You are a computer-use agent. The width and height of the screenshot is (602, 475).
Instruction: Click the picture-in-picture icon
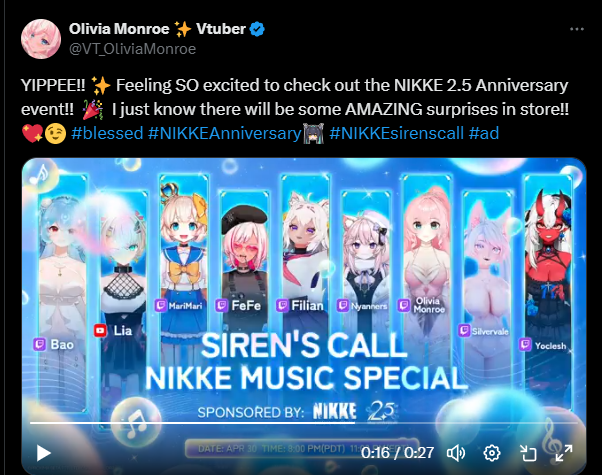click(528, 453)
